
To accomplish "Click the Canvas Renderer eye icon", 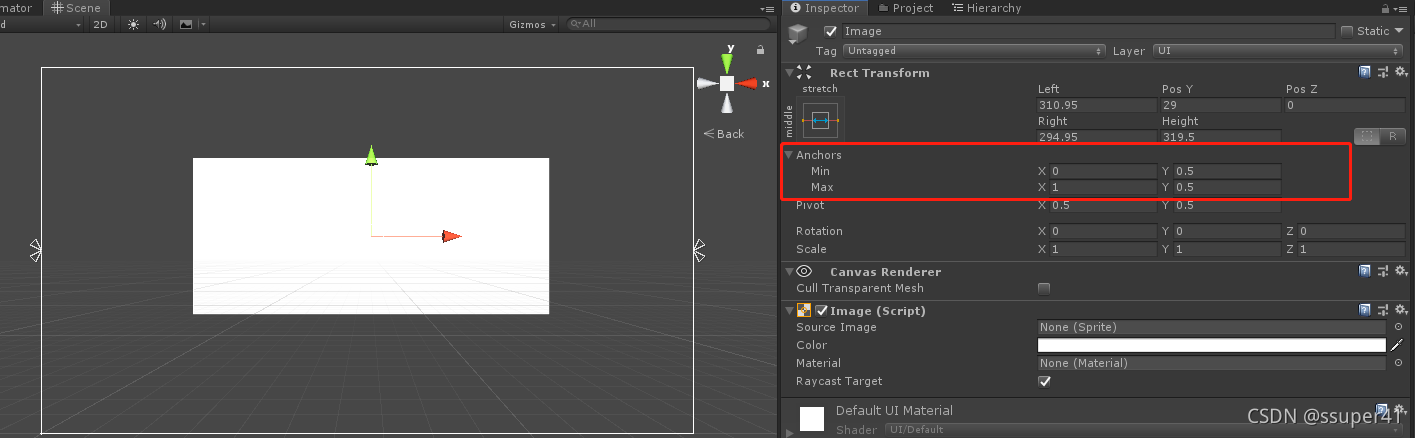I will [805, 271].
